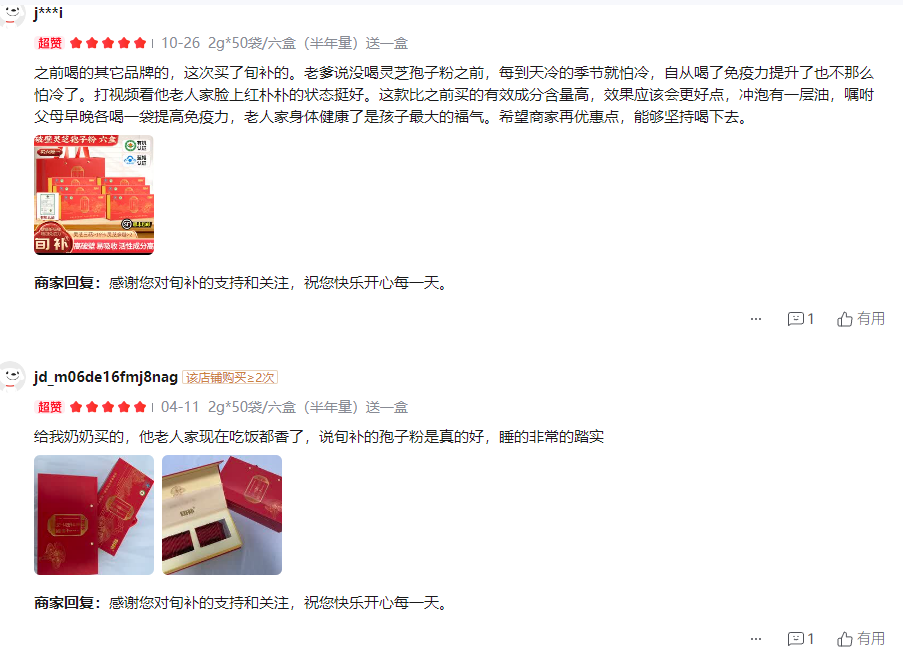
Task: Open comments on jd_m06de16fmj8nag's review
Action: [800, 639]
